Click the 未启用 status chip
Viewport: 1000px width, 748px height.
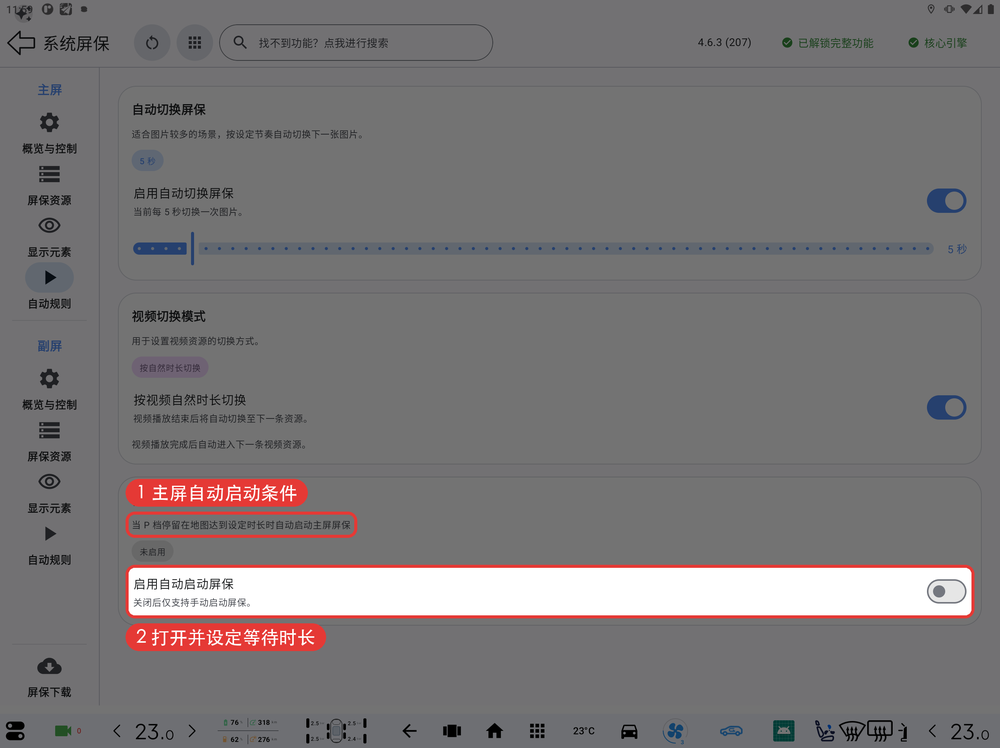coord(152,552)
